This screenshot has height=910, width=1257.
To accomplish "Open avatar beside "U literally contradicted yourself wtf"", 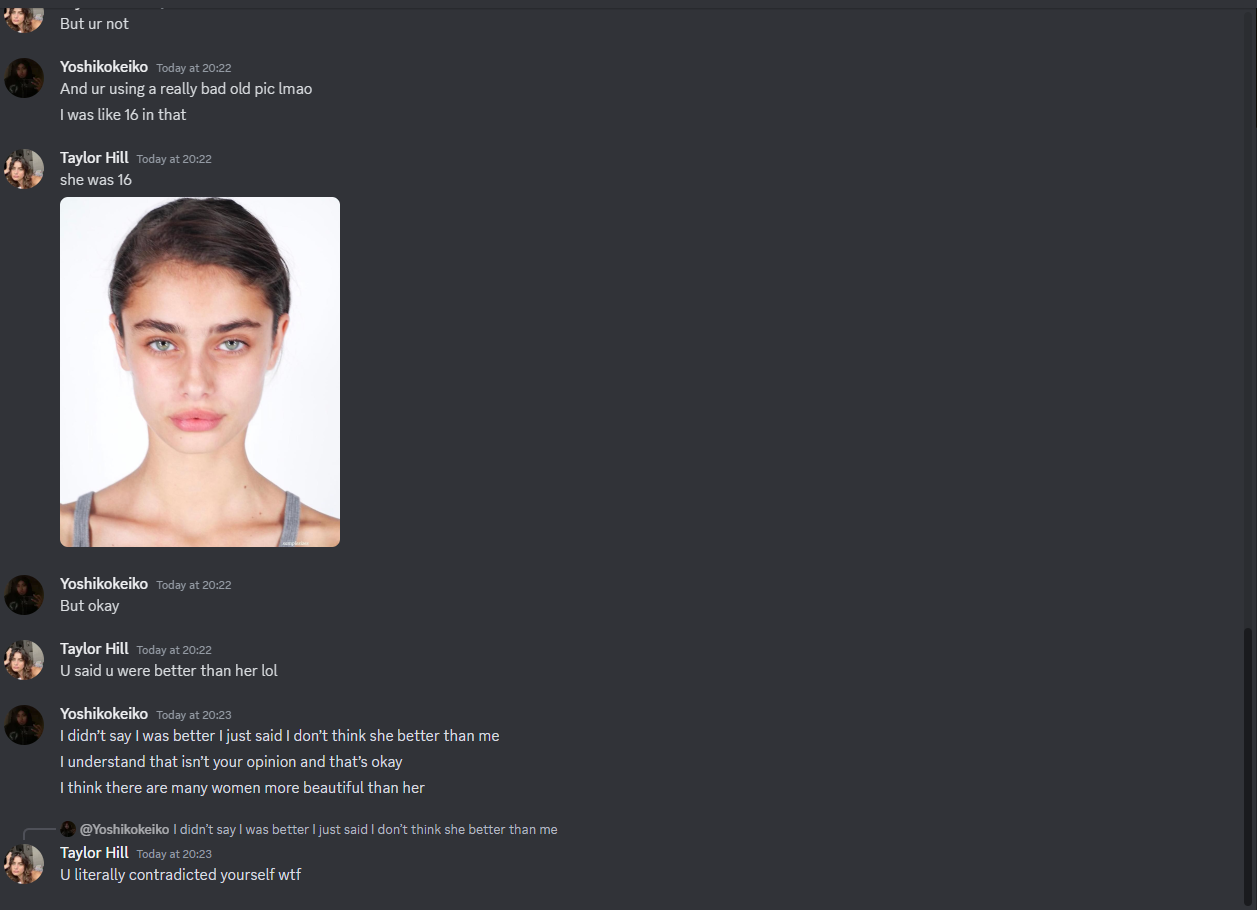I will click(x=24, y=864).
